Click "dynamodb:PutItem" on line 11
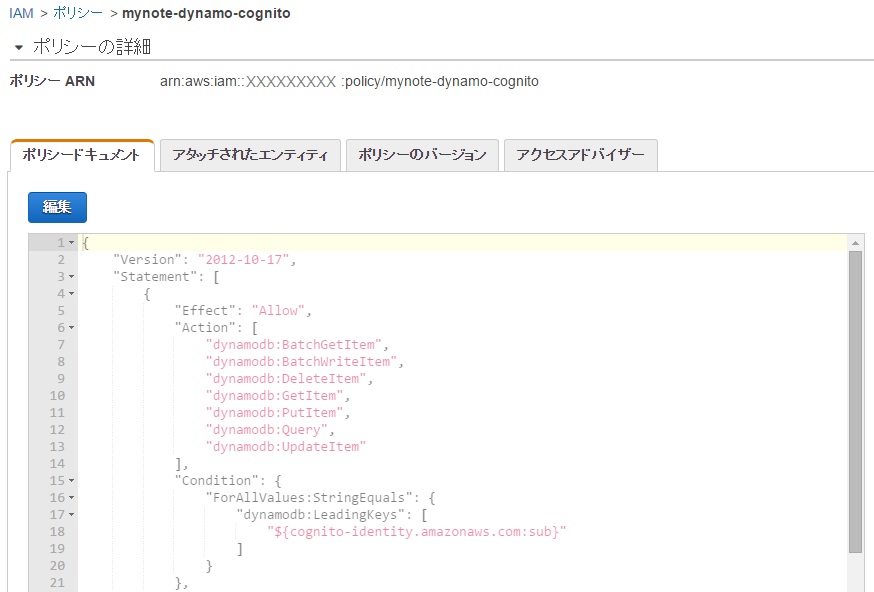Screen dimensions: 874x592 click(x=274, y=413)
